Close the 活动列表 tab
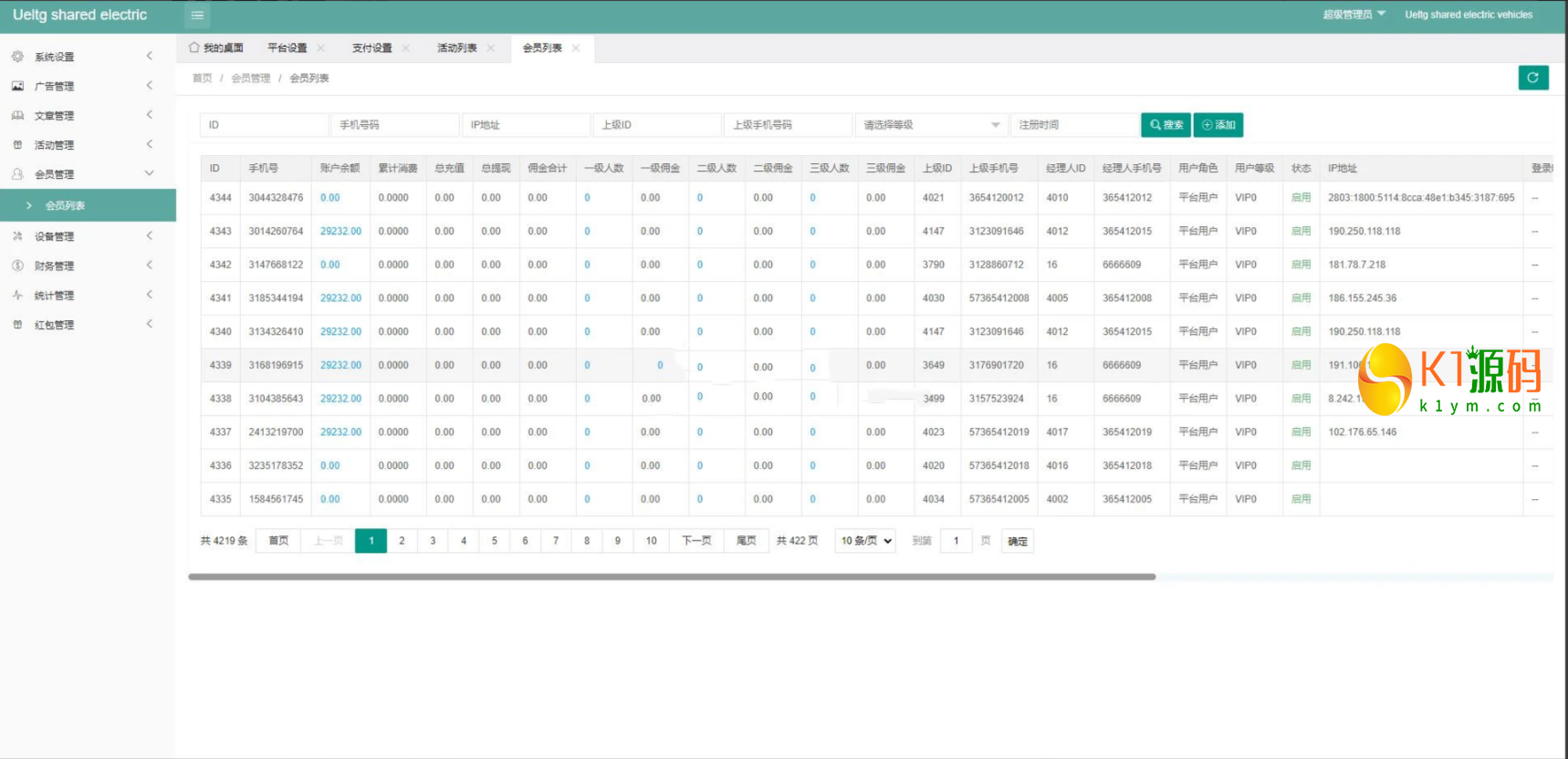Image resolution: width=1568 pixels, height=759 pixels. 491,48
